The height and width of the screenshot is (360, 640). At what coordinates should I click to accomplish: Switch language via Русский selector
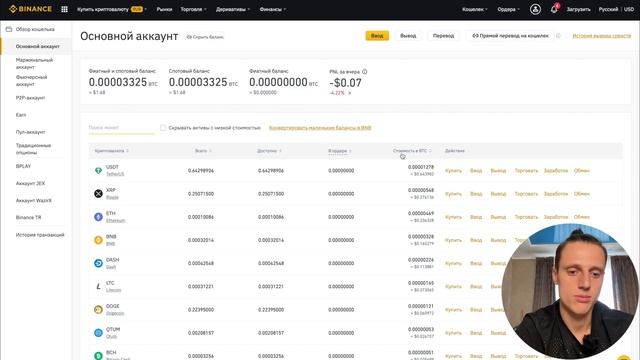pyautogui.click(x=608, y=9)
